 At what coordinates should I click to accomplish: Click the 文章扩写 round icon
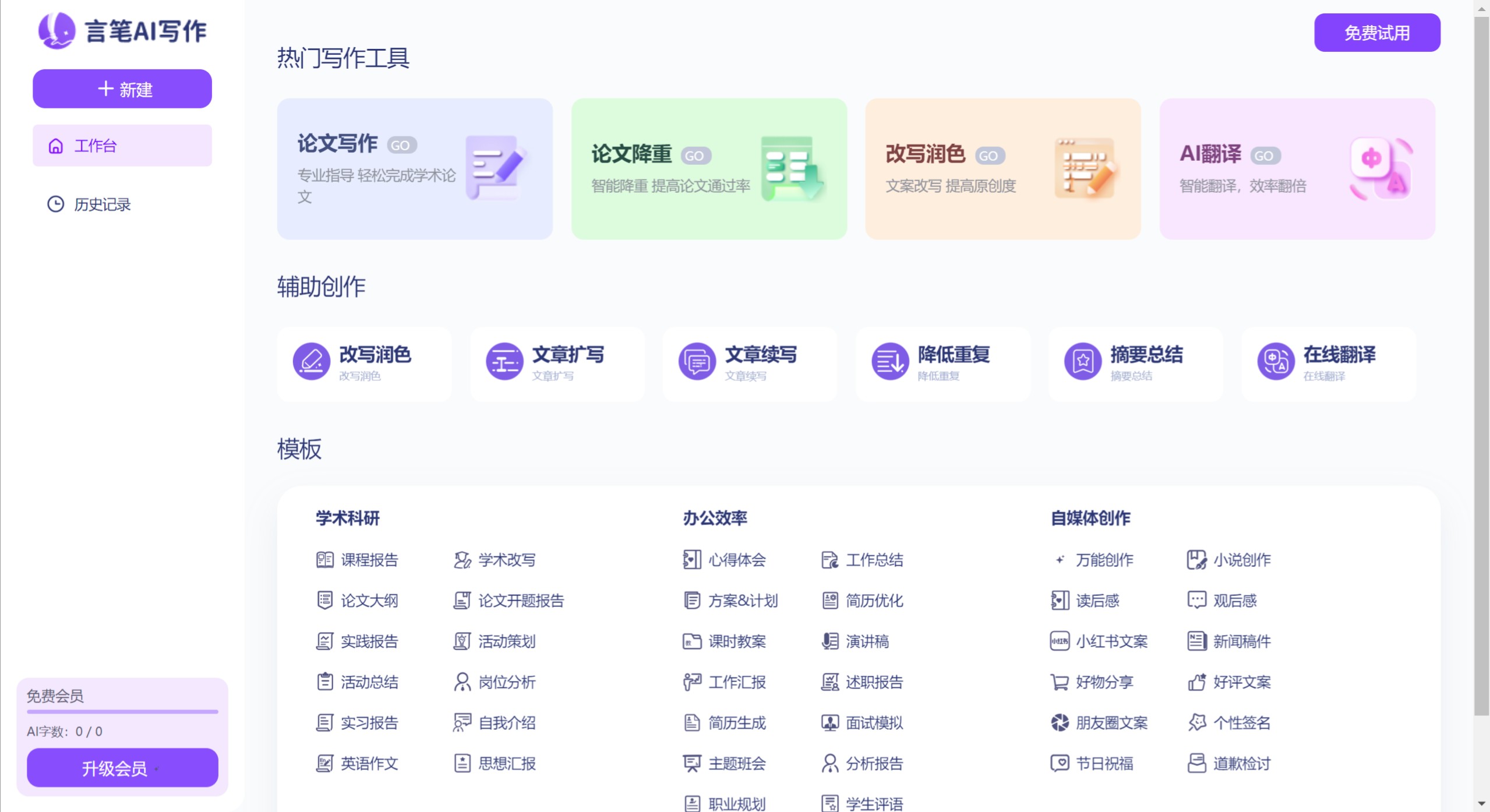click(x=504, y=362)
